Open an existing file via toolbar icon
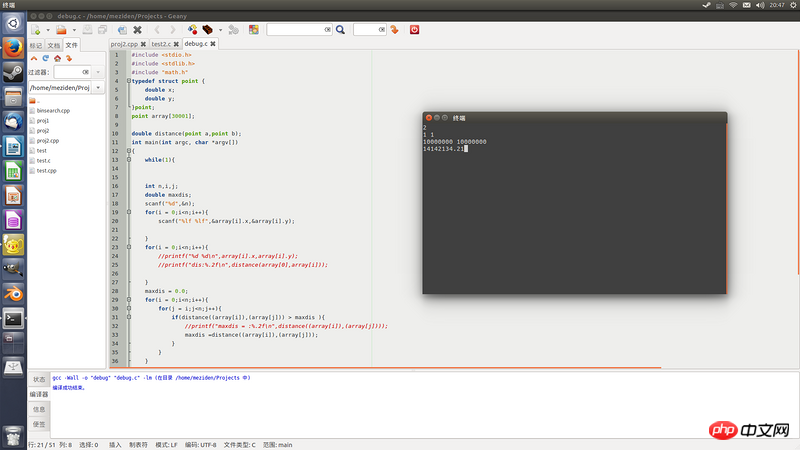The height and width of the screenshot is (450, 800). [x=61, y=30]
